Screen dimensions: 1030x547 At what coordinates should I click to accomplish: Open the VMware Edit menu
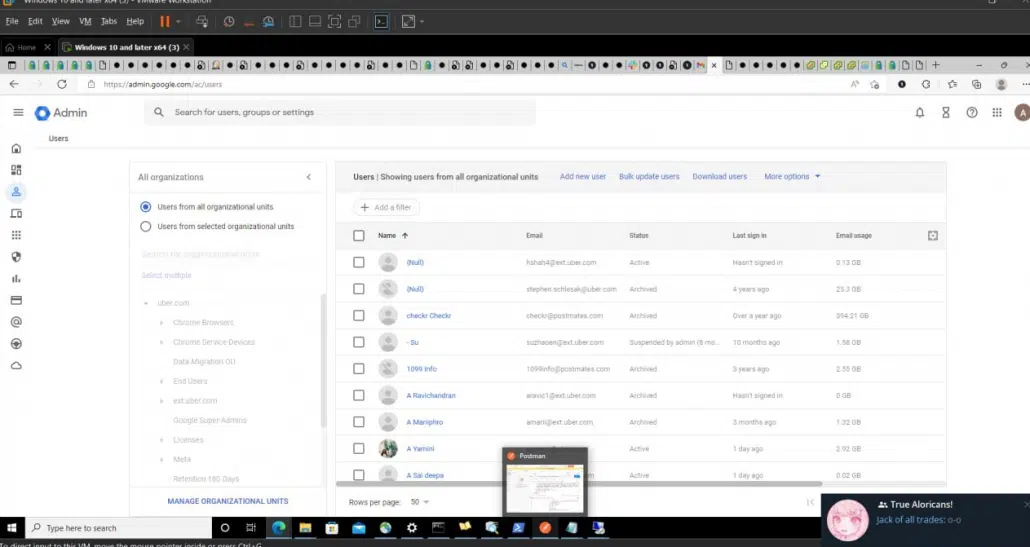35,21
